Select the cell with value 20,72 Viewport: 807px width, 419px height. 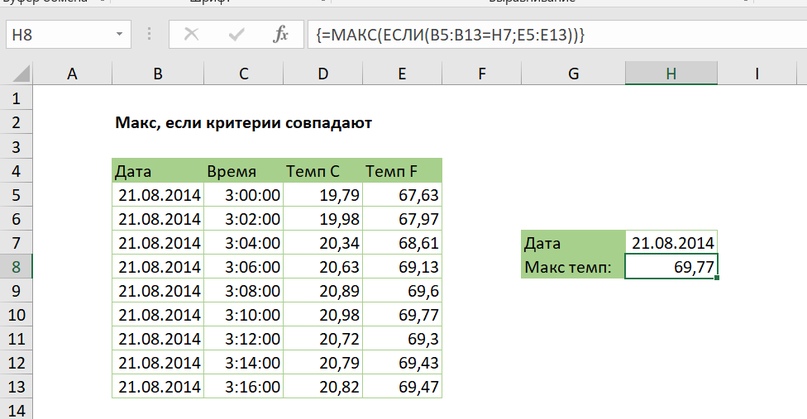pyautogui.click(x=323, y=339)
